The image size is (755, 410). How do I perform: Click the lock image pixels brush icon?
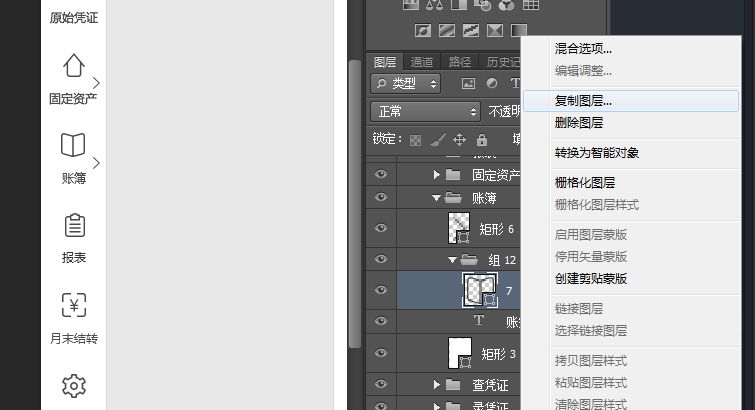(437, 140)
